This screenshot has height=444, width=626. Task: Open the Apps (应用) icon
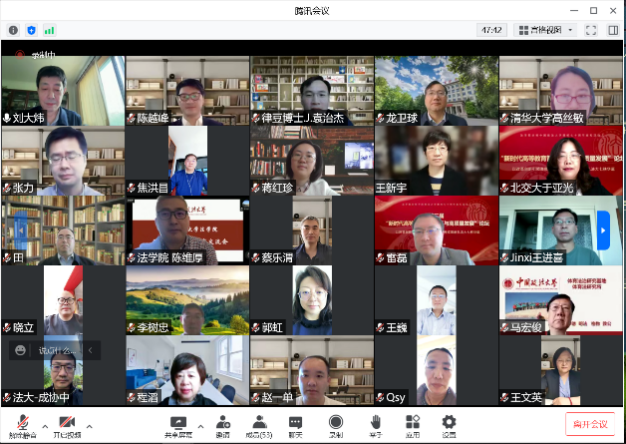pos(412,424)
